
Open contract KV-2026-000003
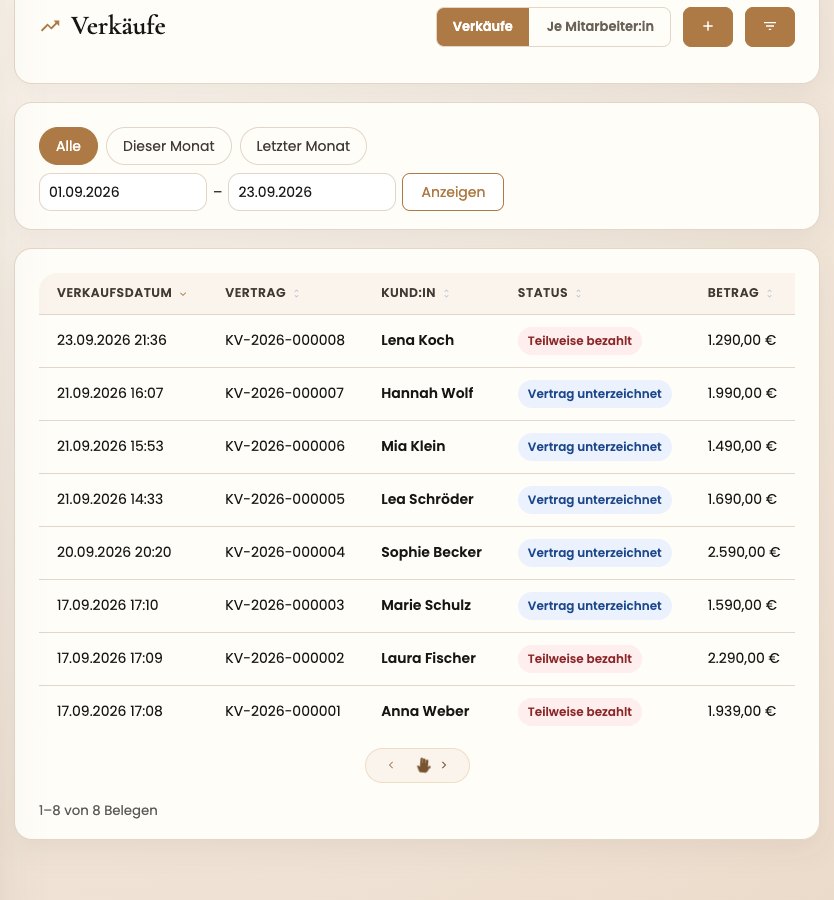point(285,605)
